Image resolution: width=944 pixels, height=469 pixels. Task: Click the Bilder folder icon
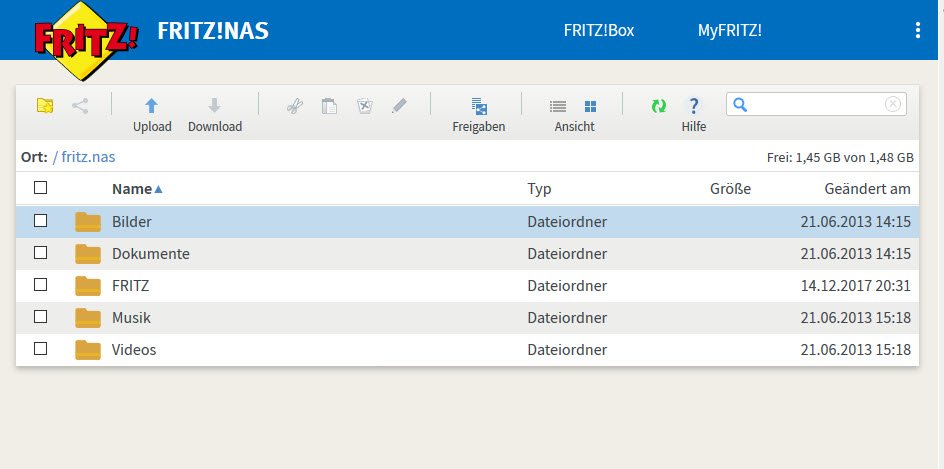tap(88, 222)
